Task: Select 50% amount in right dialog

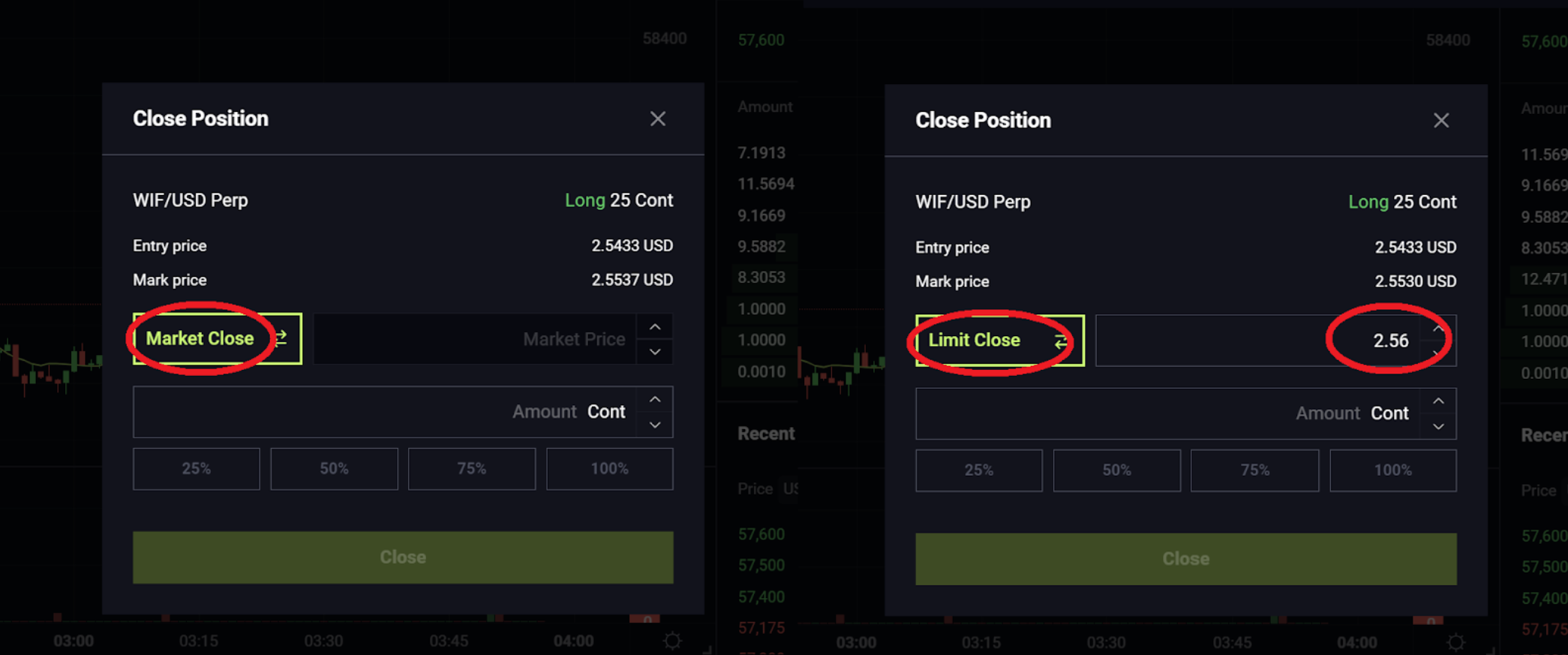Action: pos(1117,470)
